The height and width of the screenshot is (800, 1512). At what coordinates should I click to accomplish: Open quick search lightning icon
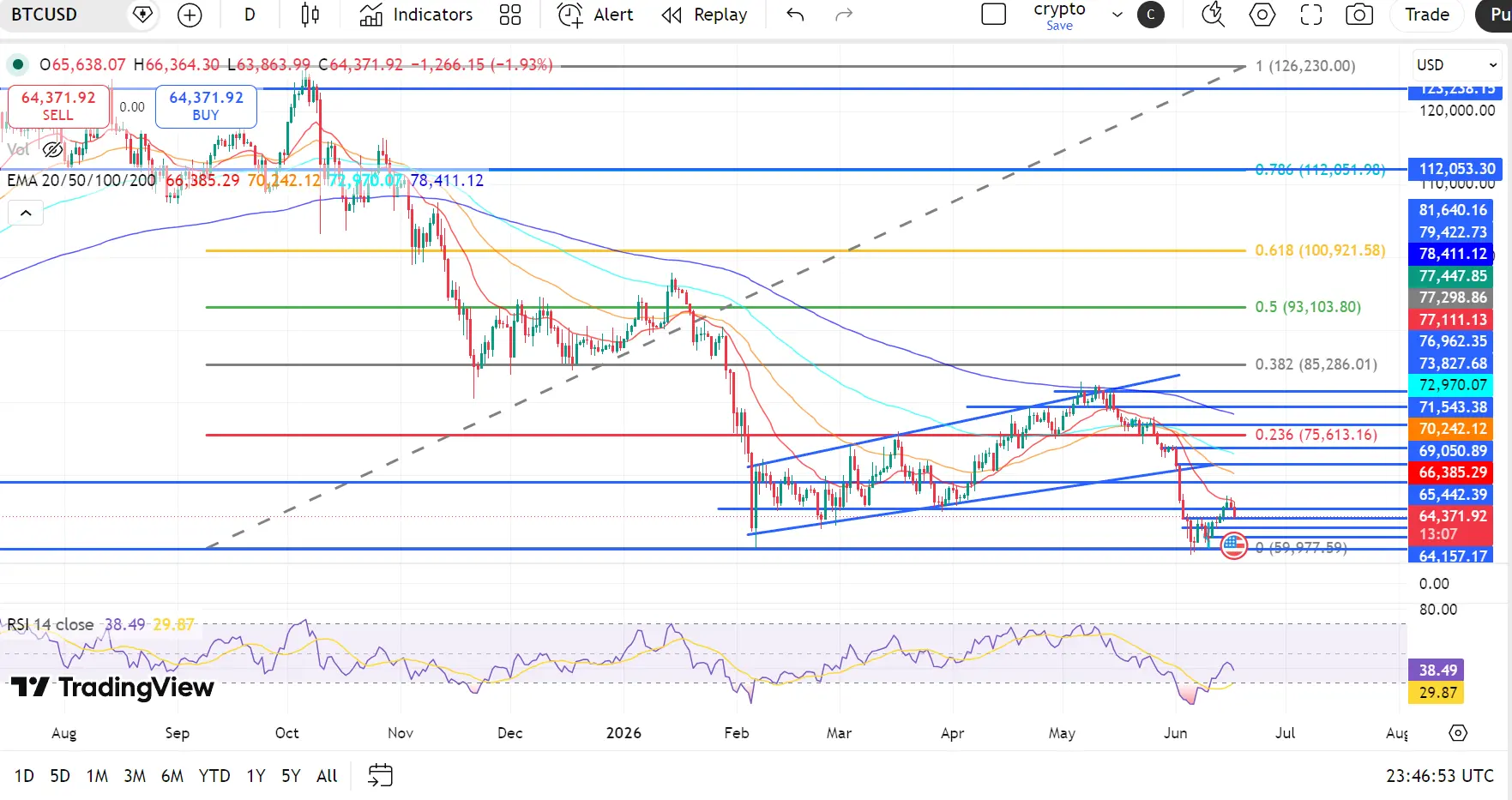coord(1213,15)
